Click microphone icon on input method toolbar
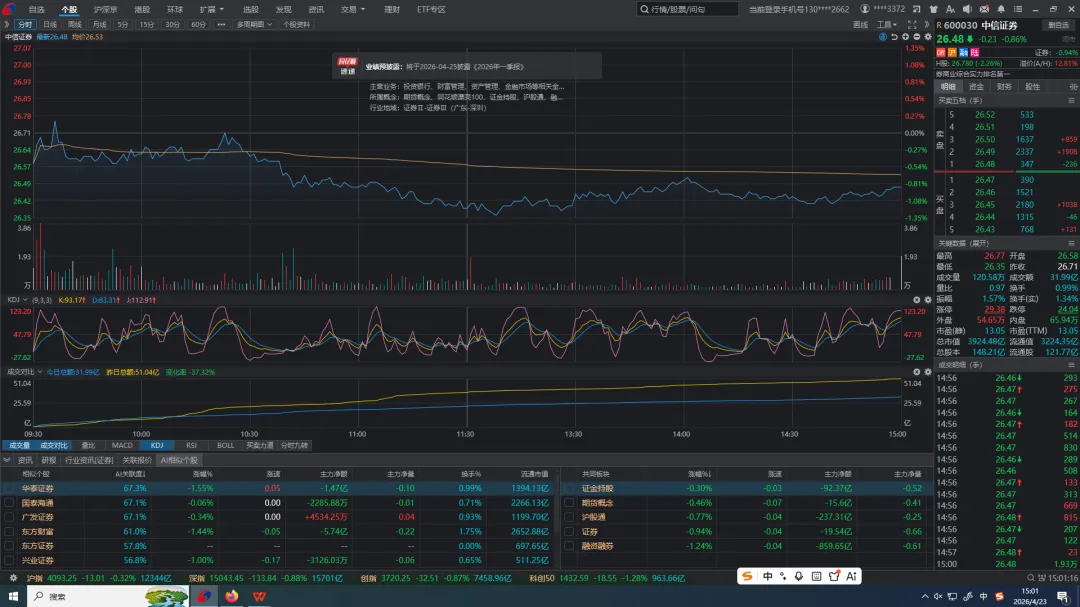This screenshot has height=607, width=1080. pos(799,576)
